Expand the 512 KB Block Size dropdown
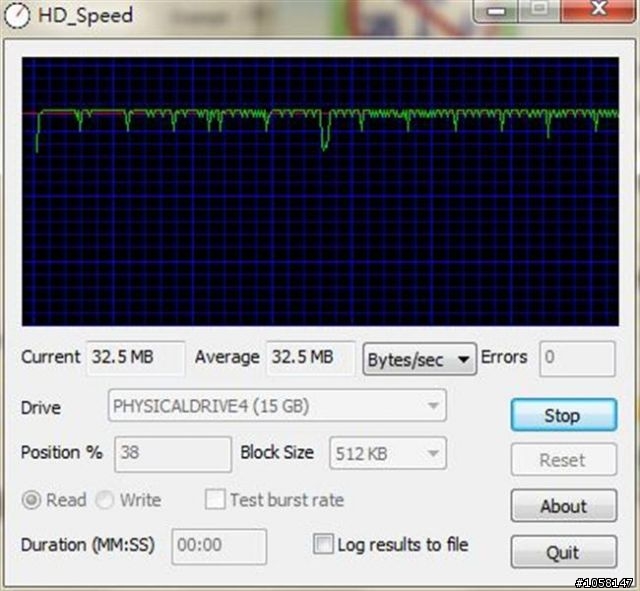Image resolution: width=640 pixels, height=591 pixels. pos(388,453)
